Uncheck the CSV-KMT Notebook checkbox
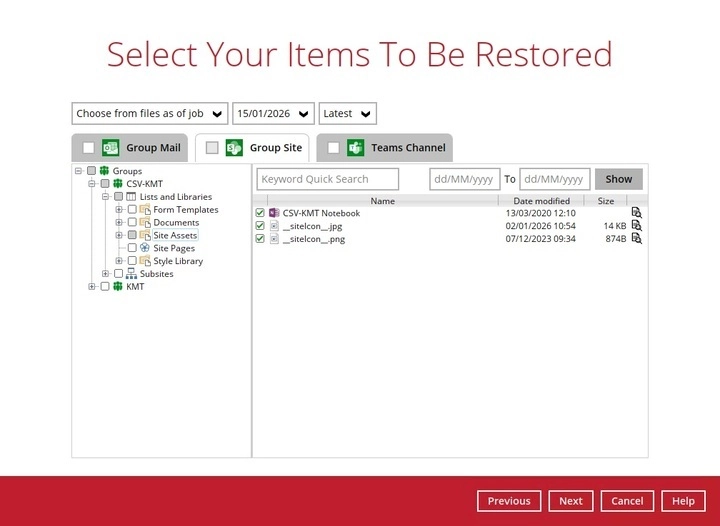The width and height of the screenshot is (720, 526). tap(260, 213)
